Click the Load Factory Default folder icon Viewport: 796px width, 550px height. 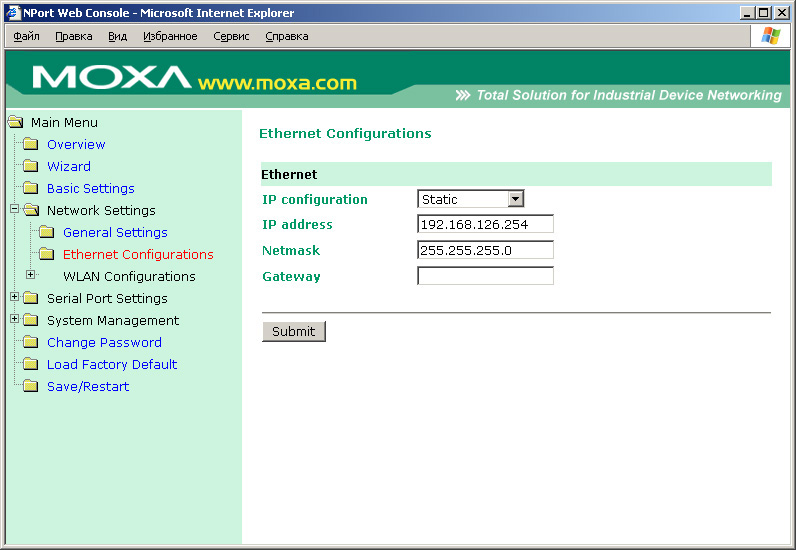[x=30, y=365]
